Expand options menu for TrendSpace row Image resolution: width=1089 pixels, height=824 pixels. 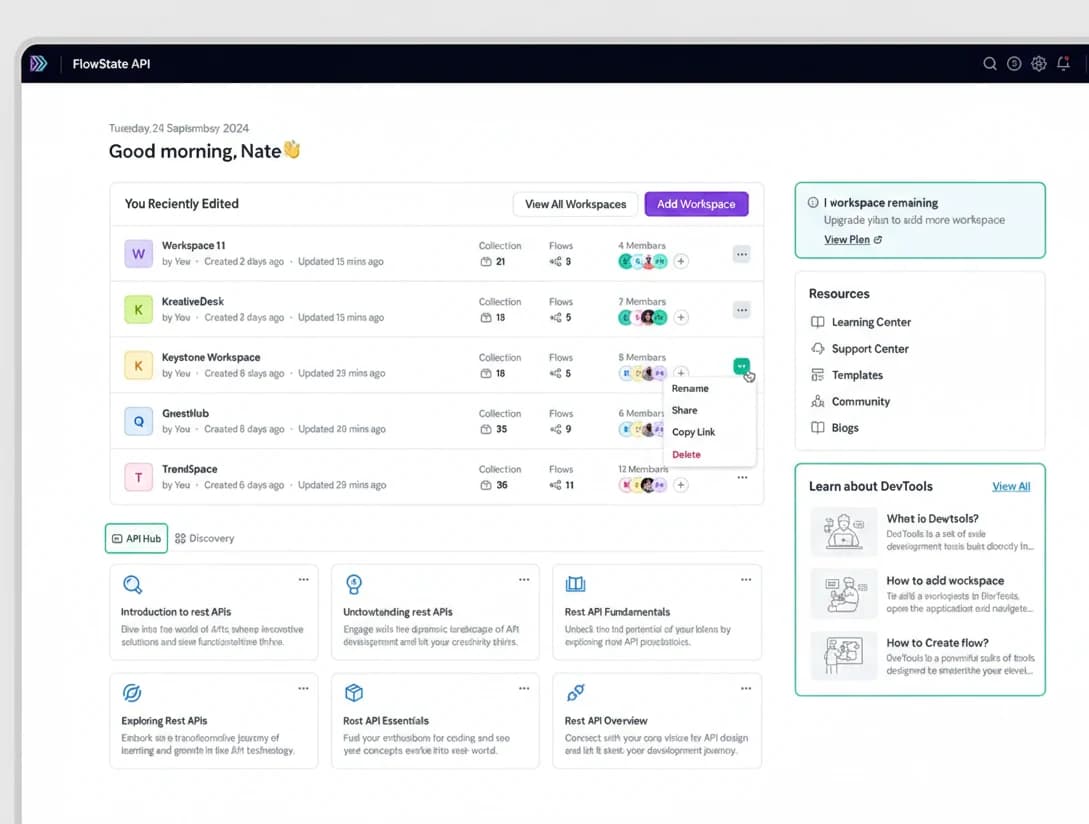742,478
